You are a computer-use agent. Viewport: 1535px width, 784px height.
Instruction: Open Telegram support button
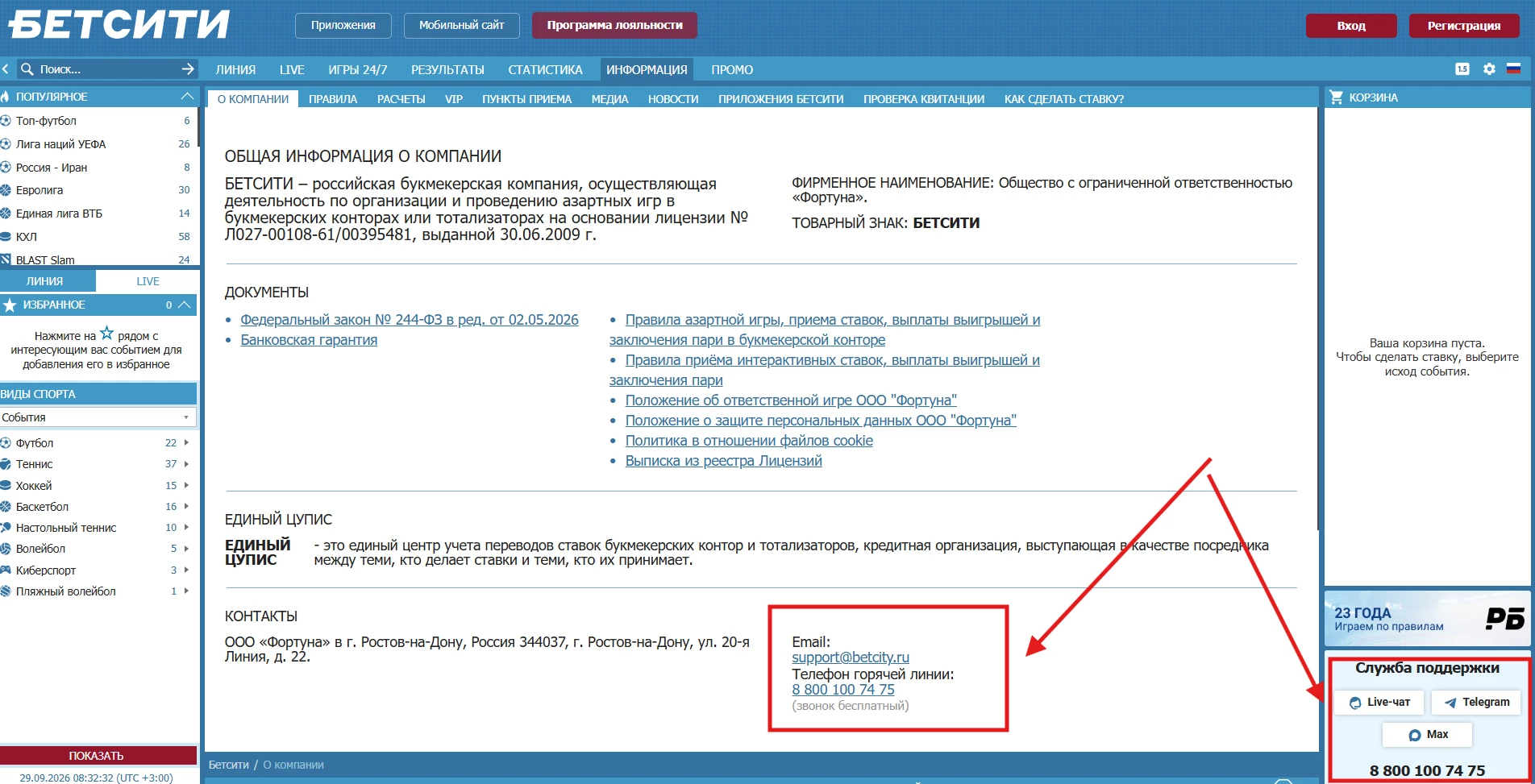click(x=1476, y=702)
